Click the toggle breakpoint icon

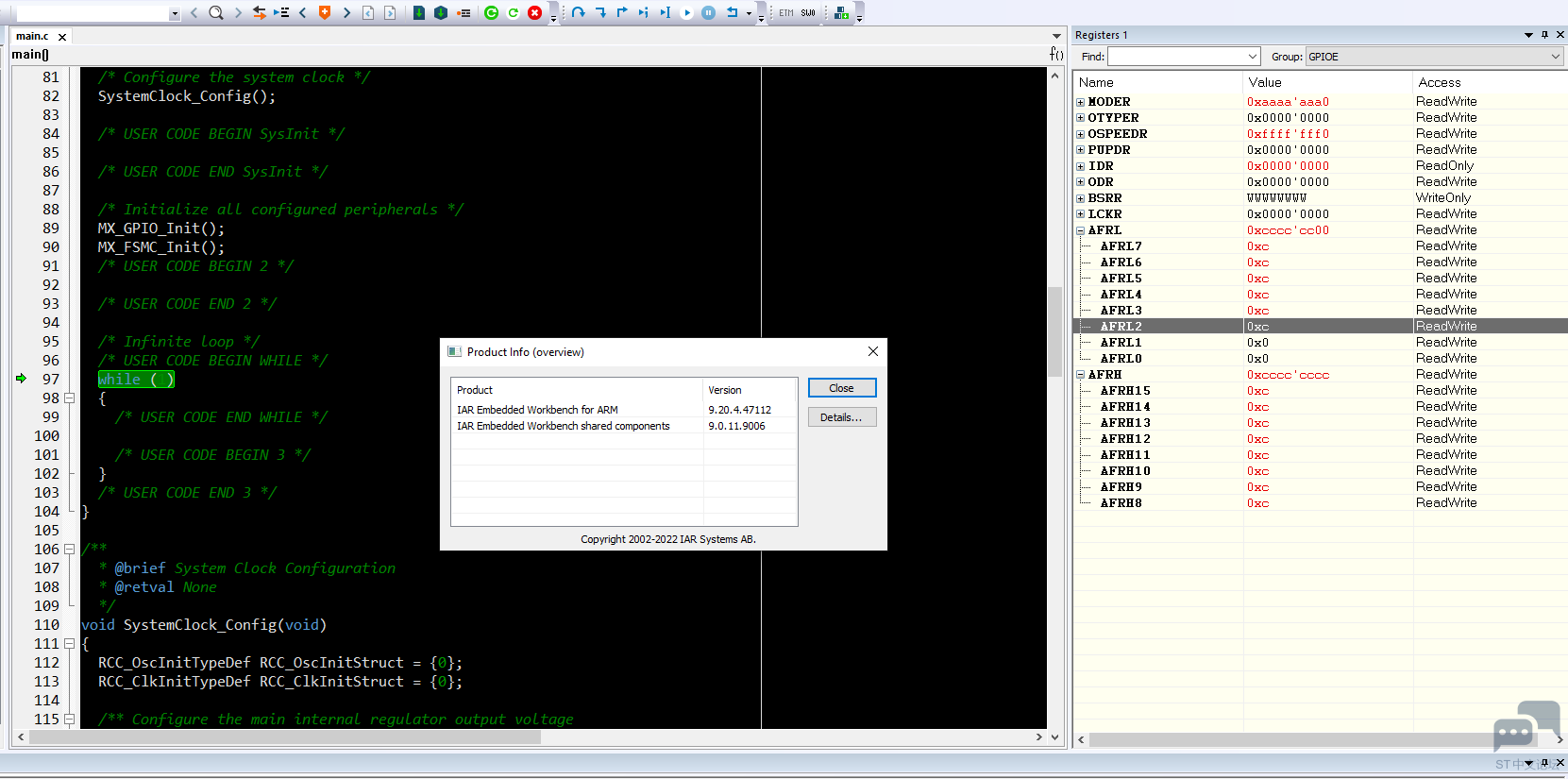coord(464,13)
